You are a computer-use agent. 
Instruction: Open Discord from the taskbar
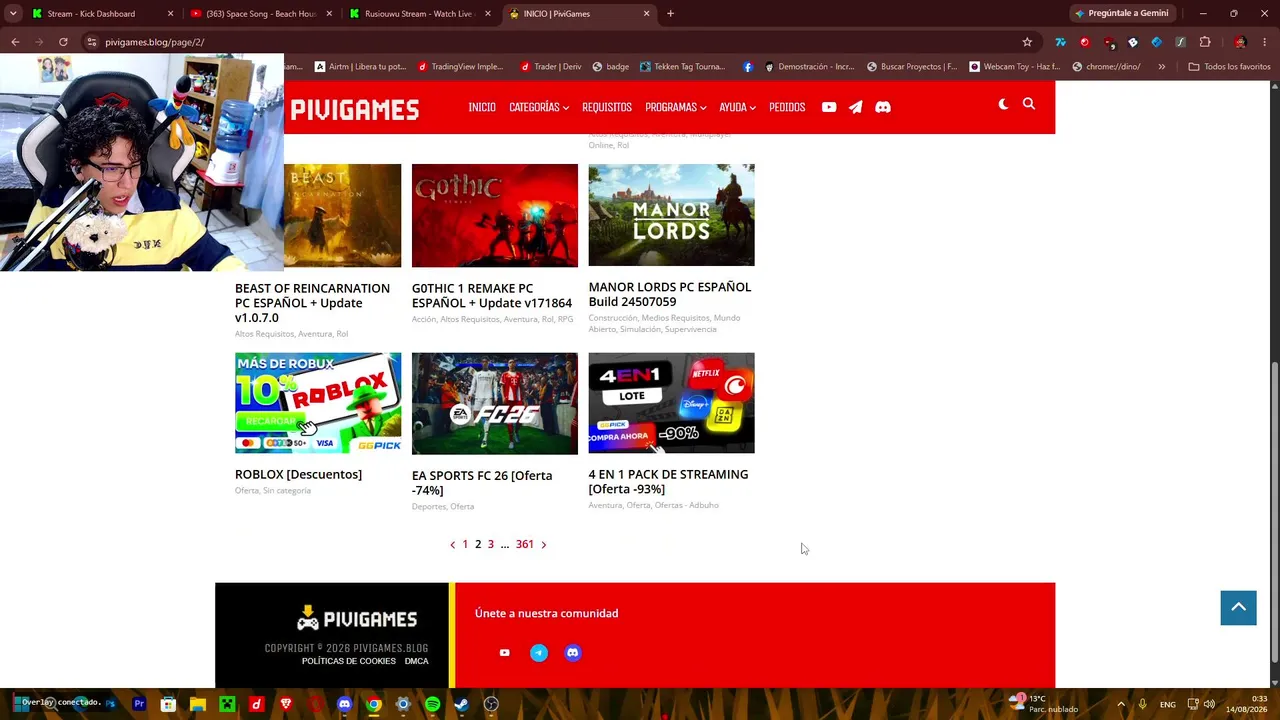[345, 704]
